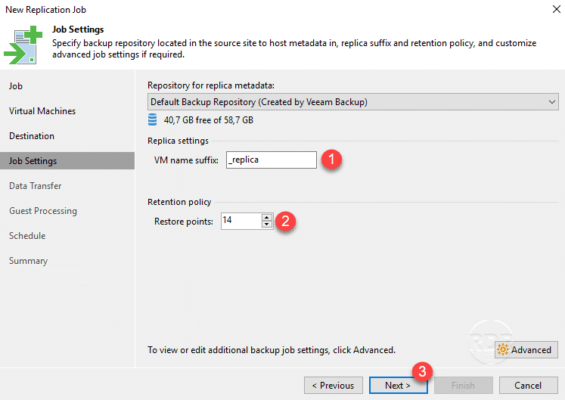The width and height of the screenshot is (565, 400).
Task: Click the 'New Replication Job' window title
Action: [x=46, y=10]
